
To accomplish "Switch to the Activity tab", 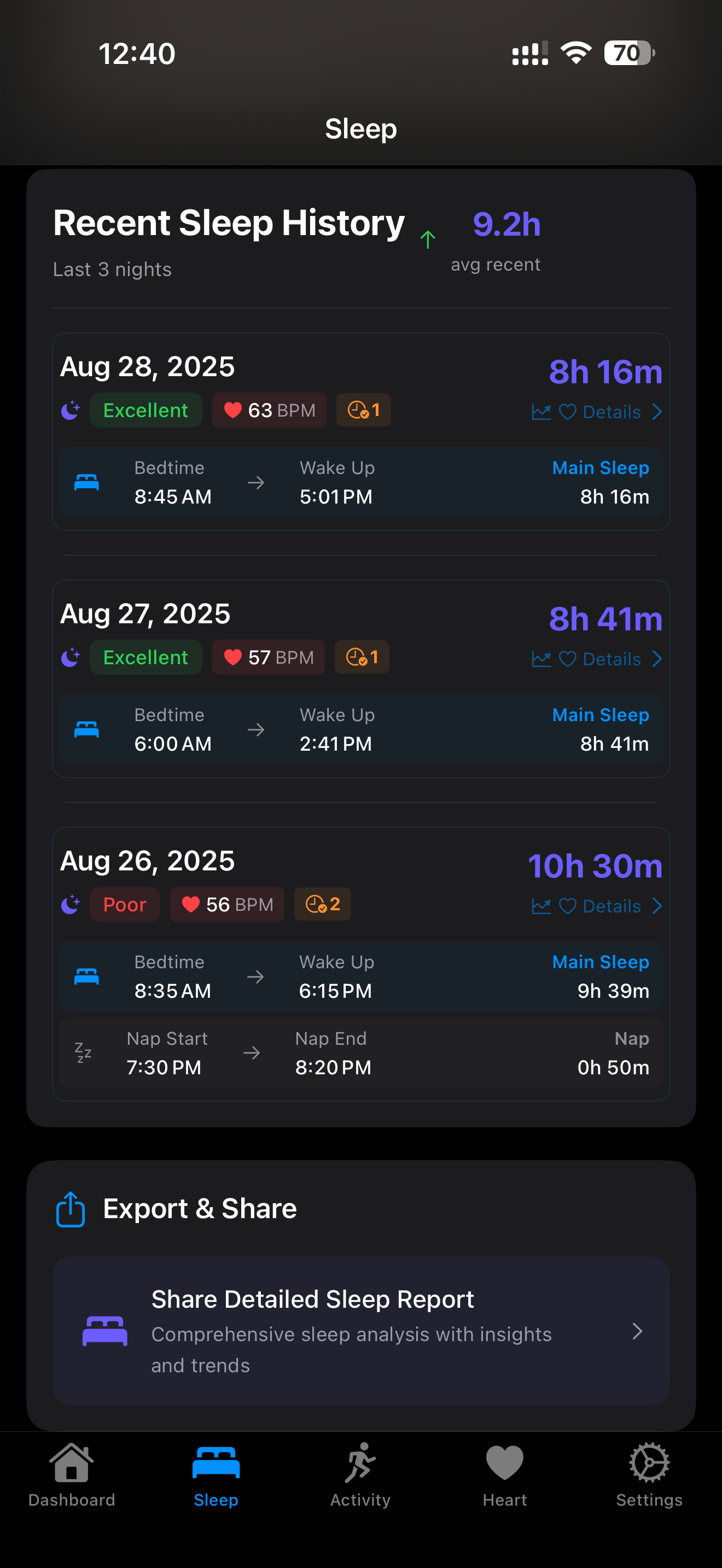I will pyautogui.click(x=360, y=1473).
